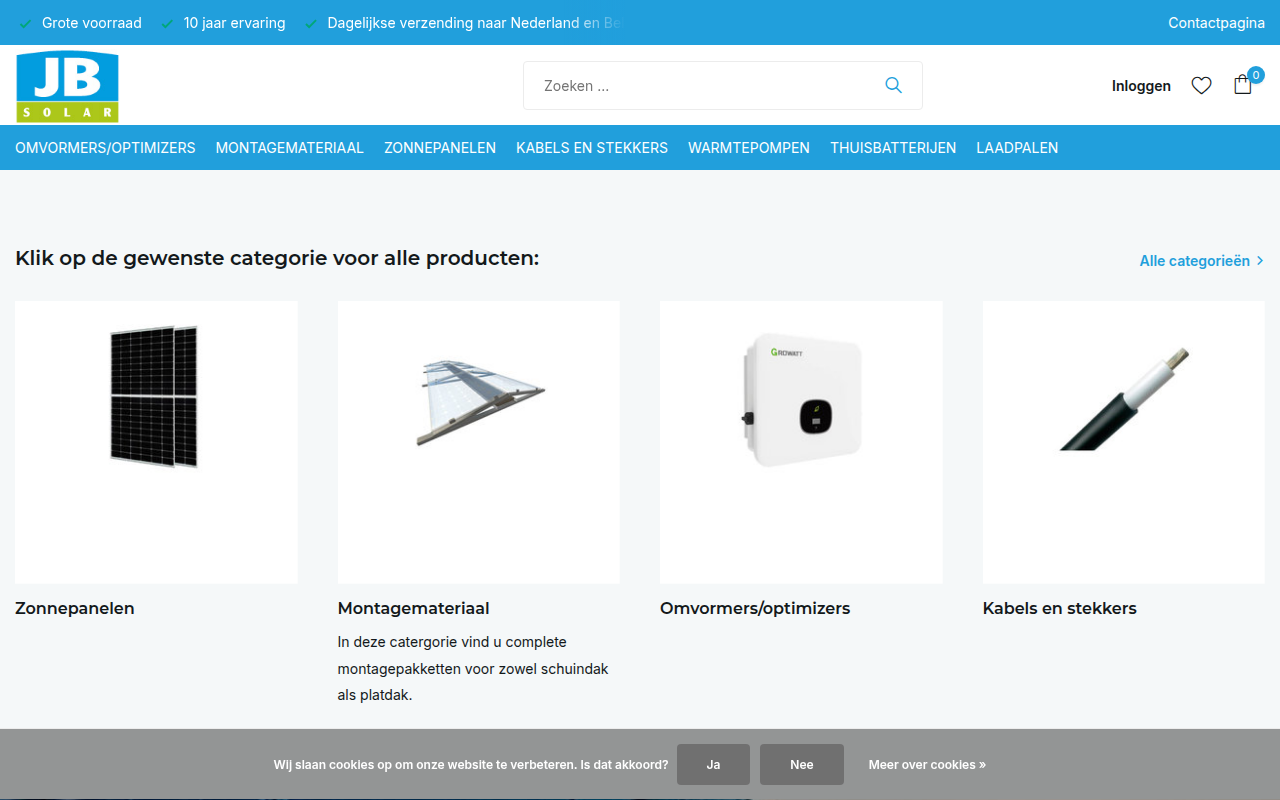Open Kabels en Stekkers menu
1280x800 pixels.
point(592,148)
